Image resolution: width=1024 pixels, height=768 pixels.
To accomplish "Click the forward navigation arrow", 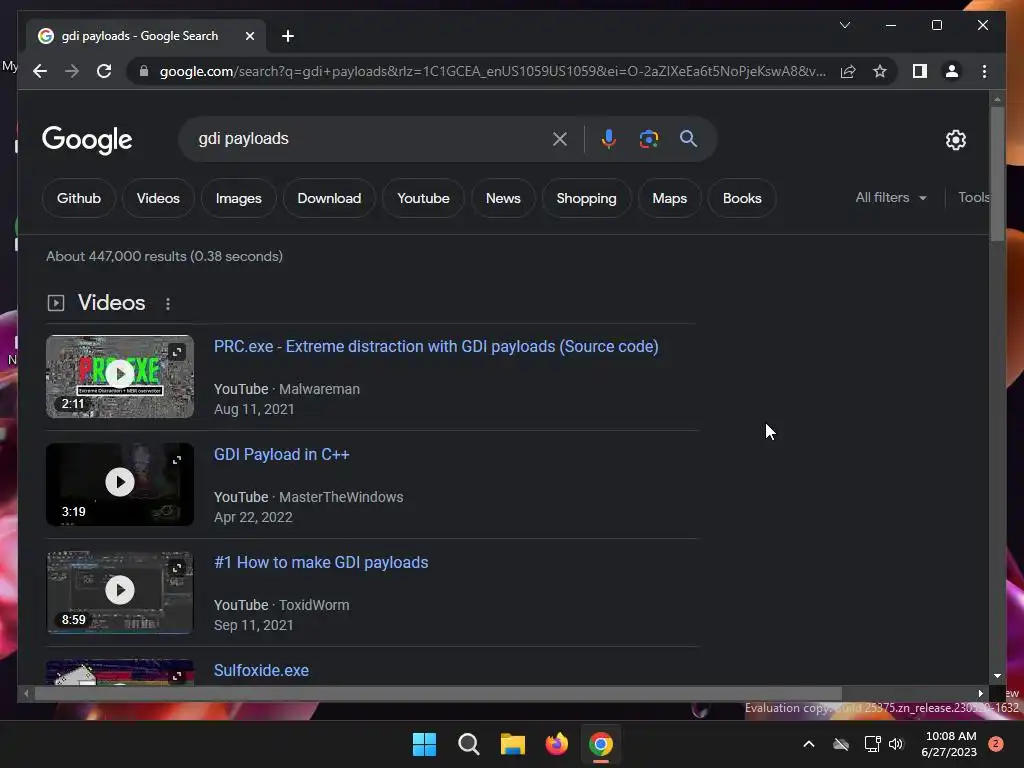I will click(72, 71).
